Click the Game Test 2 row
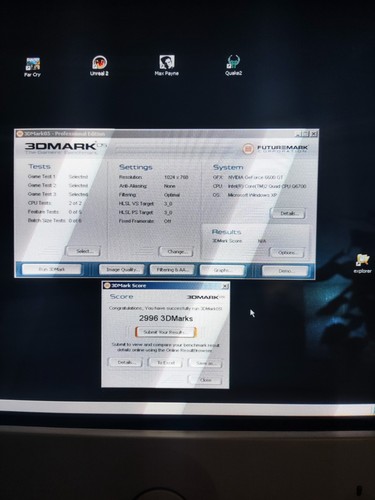 point(58,185)
